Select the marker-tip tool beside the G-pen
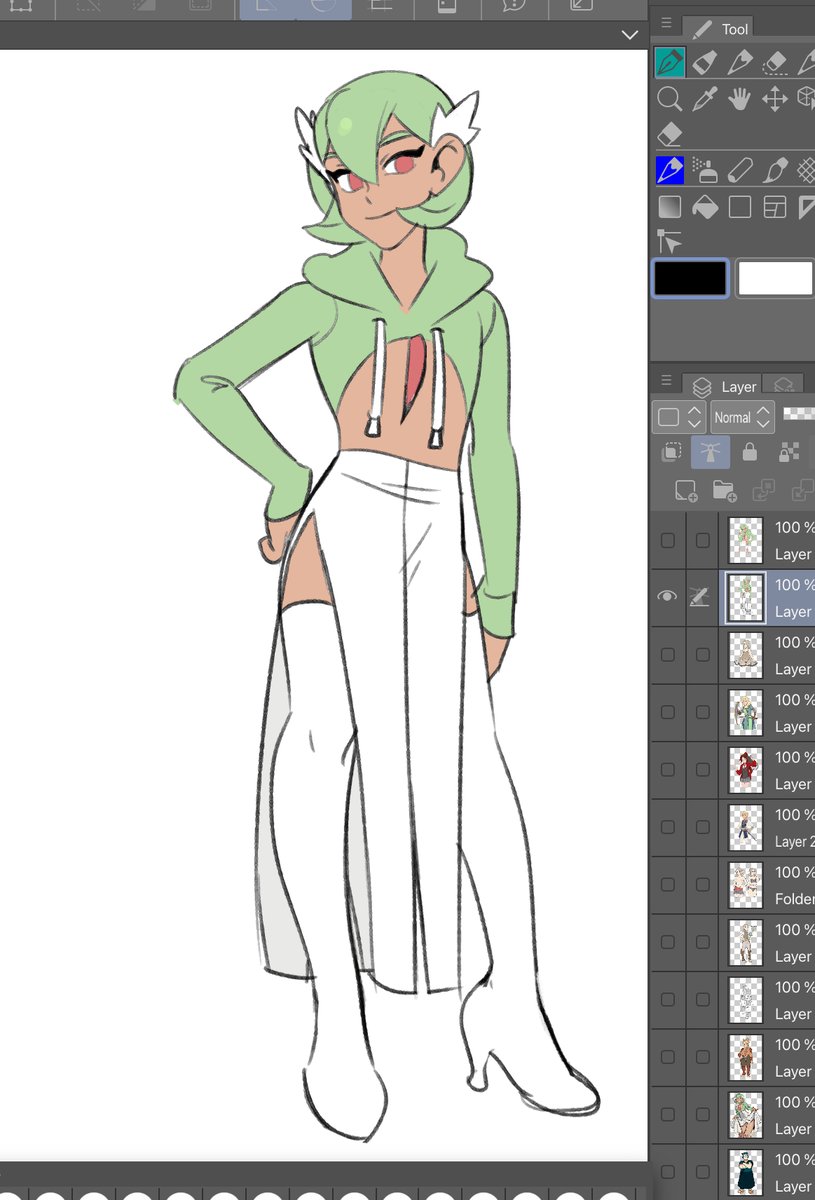Viewport: 815px width, 1200px height. click(x=705, y=62)
